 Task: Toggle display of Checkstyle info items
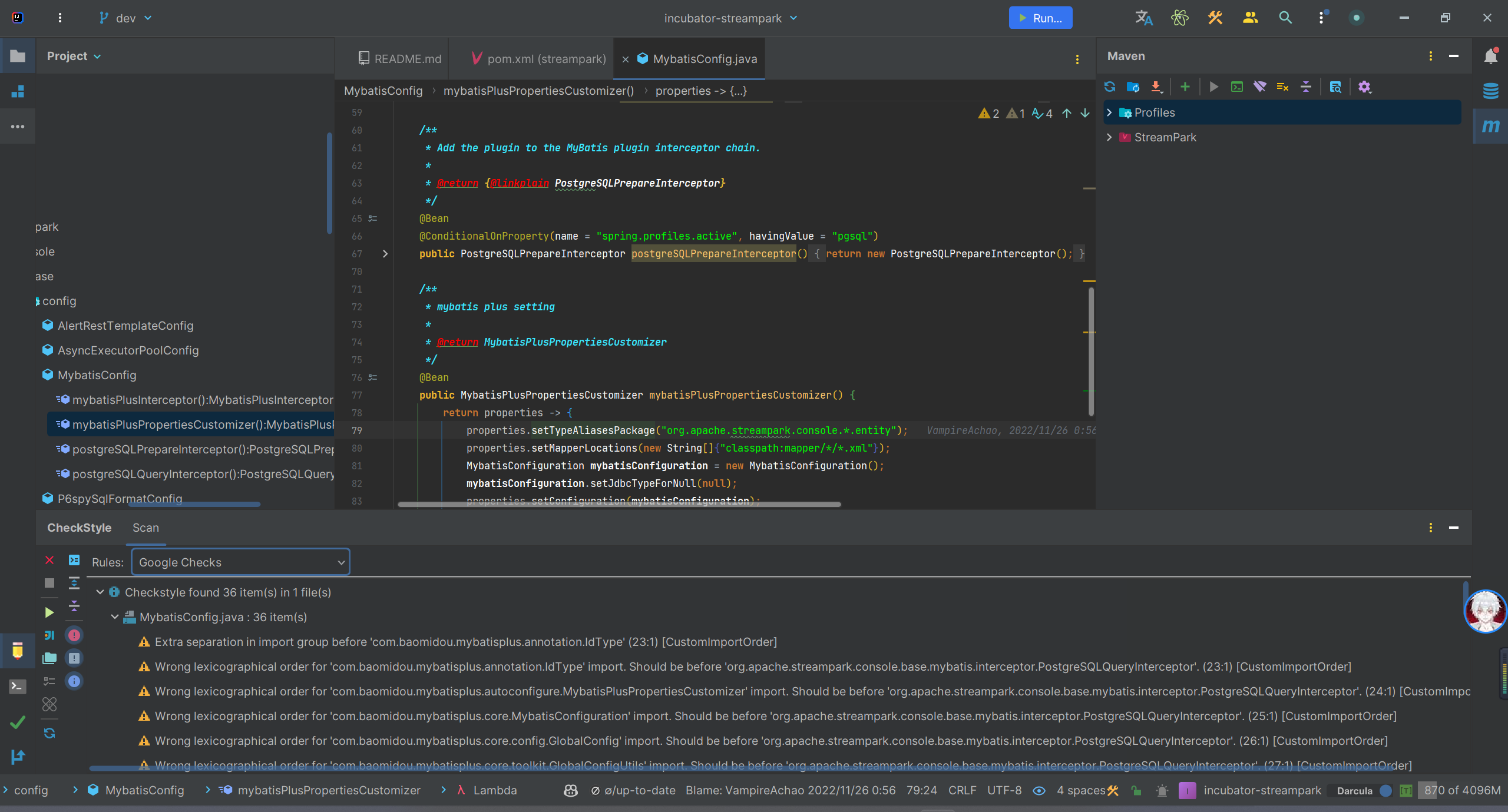tap(74, 681)
